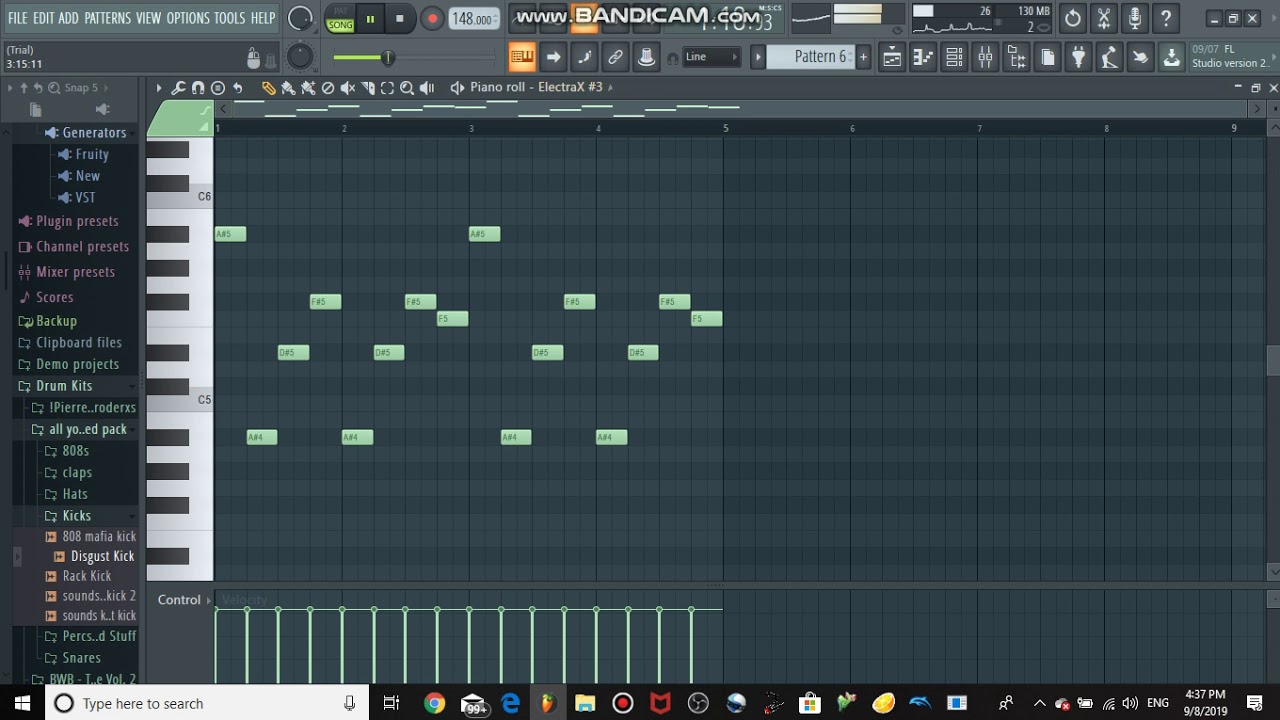Viewport: 1280px width, 720px height.
Task: Toggle piano roll magnet snap icon
Action: 198,88
